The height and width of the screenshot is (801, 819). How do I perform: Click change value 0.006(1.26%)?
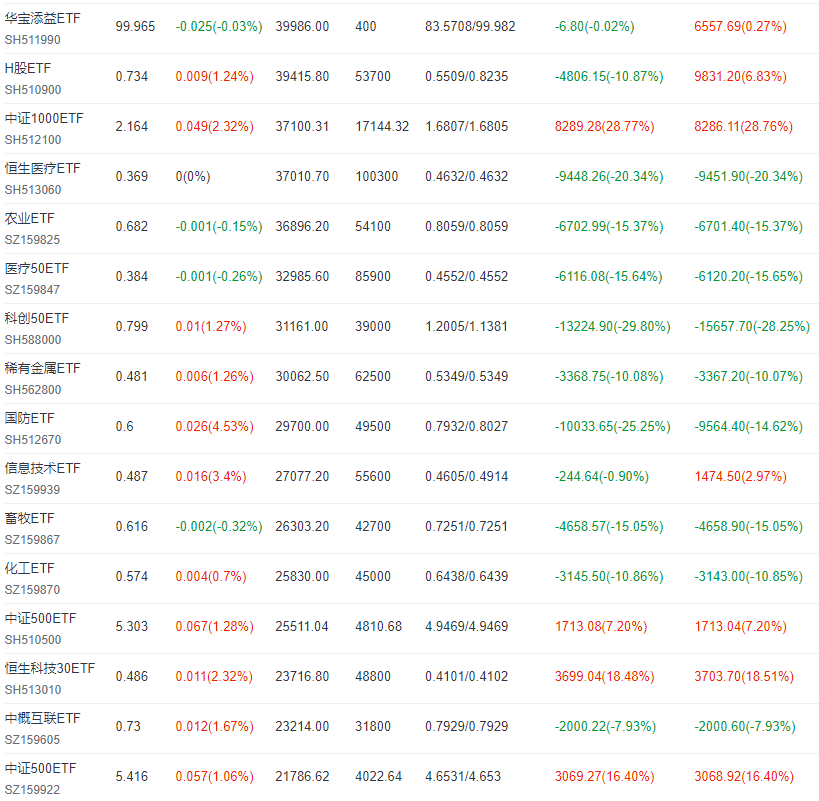tap(215, 376)
